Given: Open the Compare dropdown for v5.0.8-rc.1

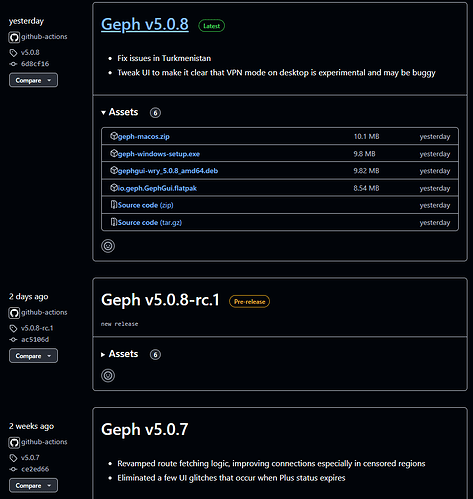Looking at the screenshot, I should pos(33,356).
